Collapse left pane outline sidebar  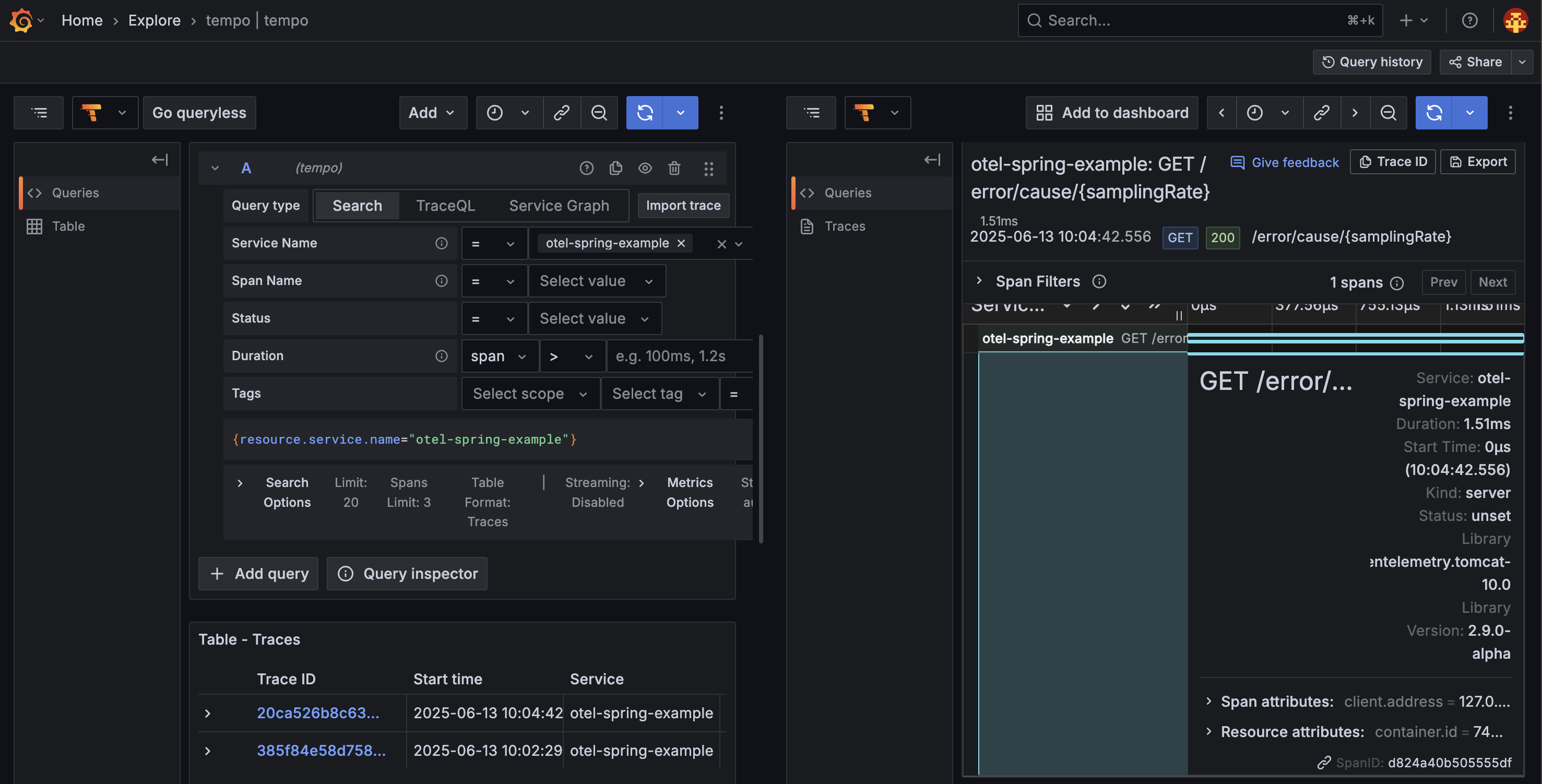click(160, 160)
